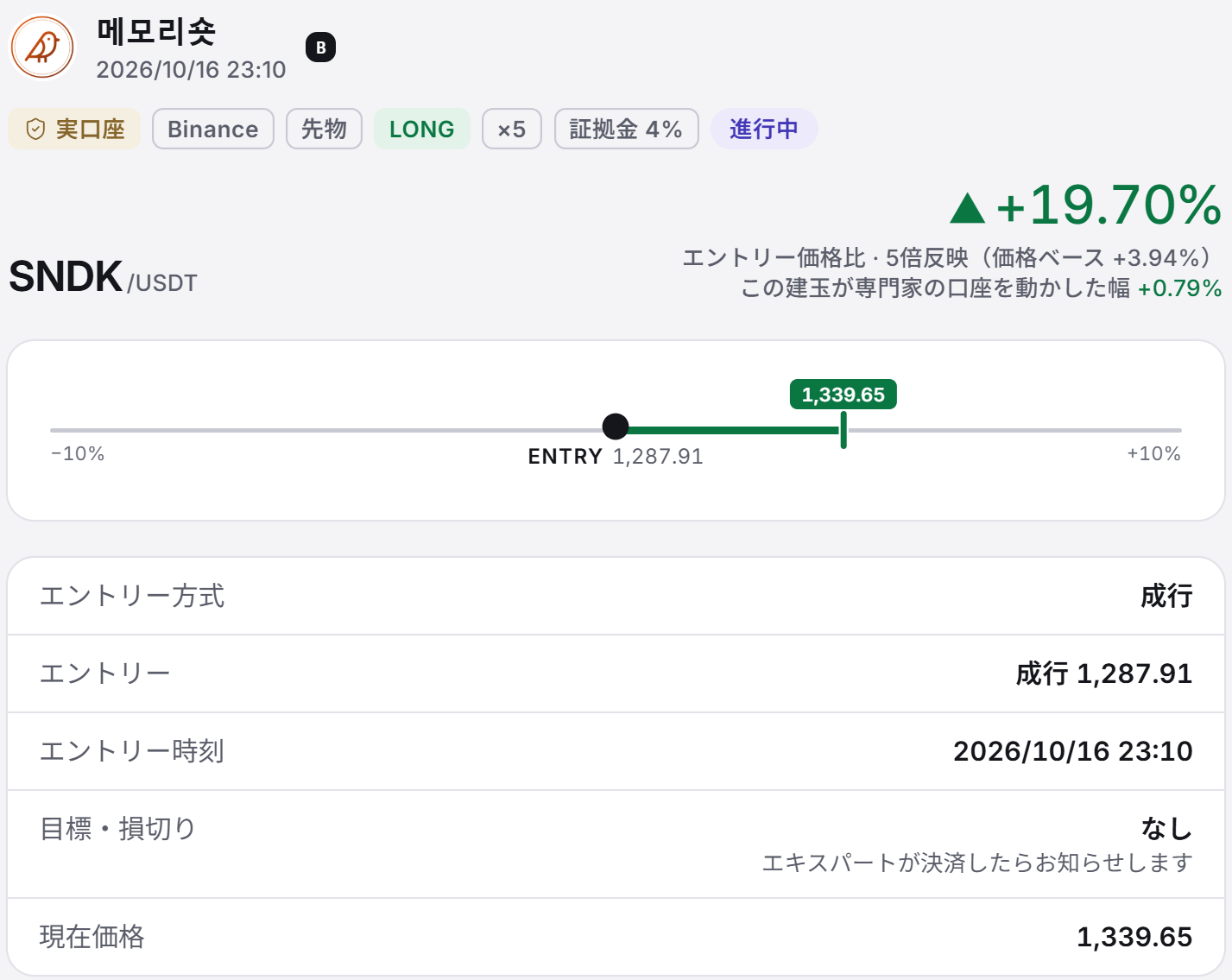The height and width of the screenshot is (980, 1232).
Task: Click the shield icon in 実口座 tag
Action: coord(35,129)
